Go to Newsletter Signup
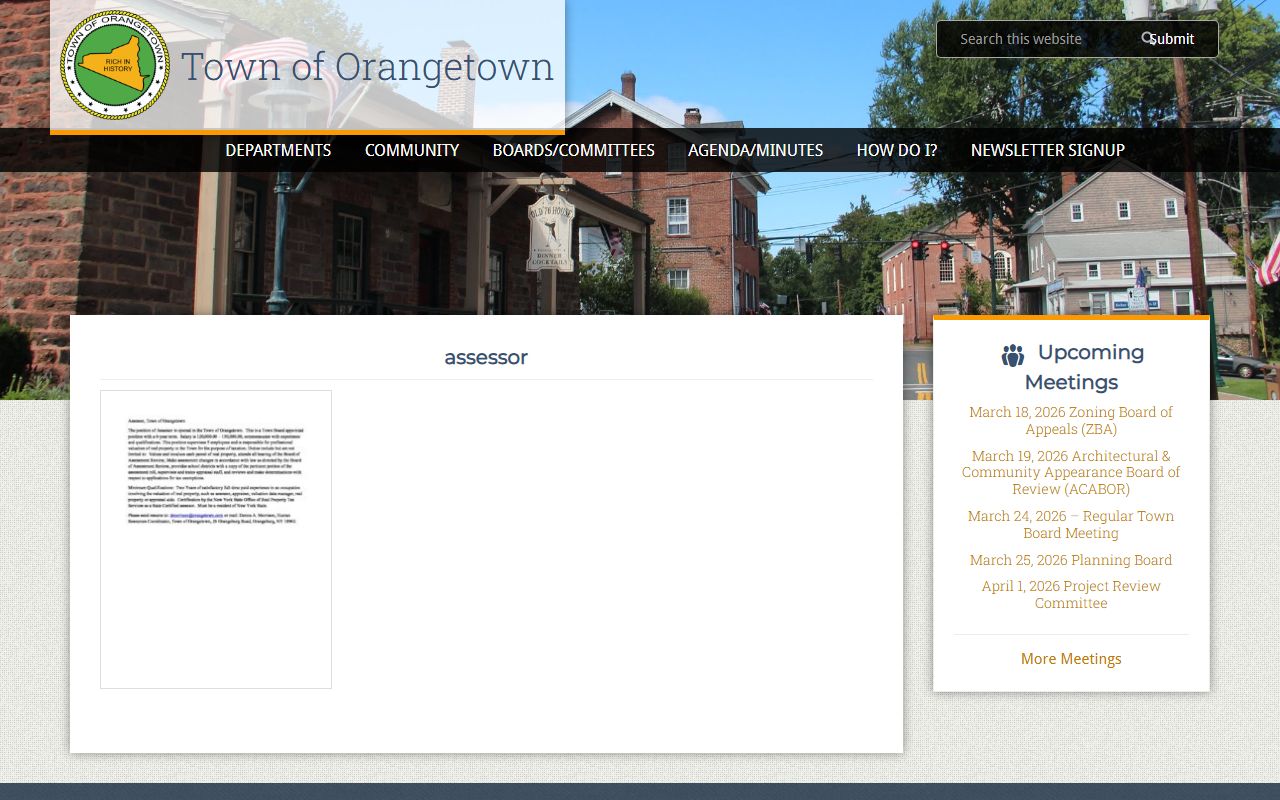Viewport: 1280px width, 800px height. [x=1048, y=150]
